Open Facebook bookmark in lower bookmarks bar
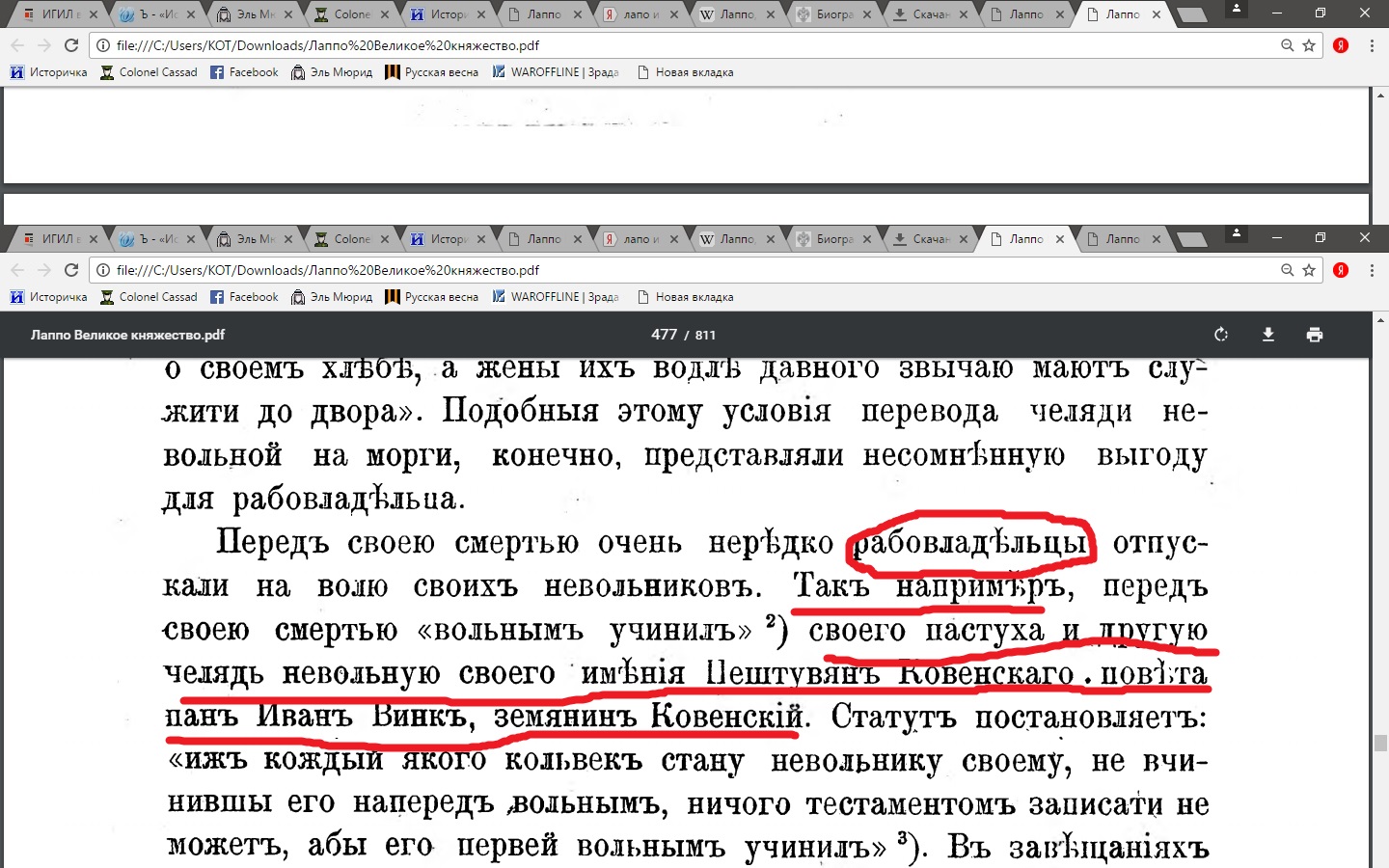Screen dimensions: 1389x868 tap(244, 297)
